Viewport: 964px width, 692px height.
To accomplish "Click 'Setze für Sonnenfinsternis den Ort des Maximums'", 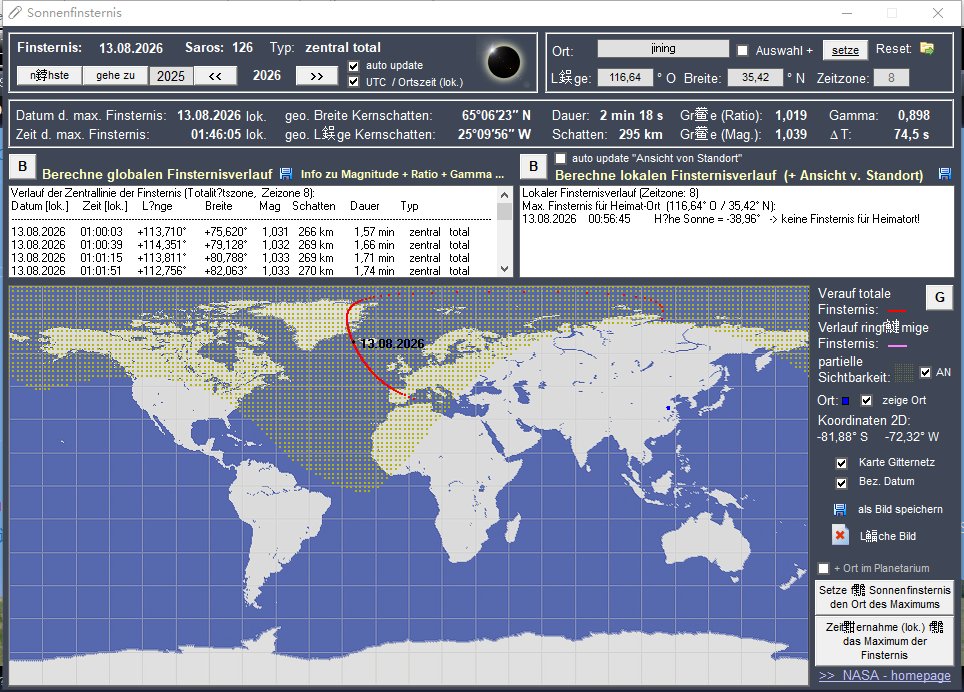I will pyautogui.click(x=884, y=597).
